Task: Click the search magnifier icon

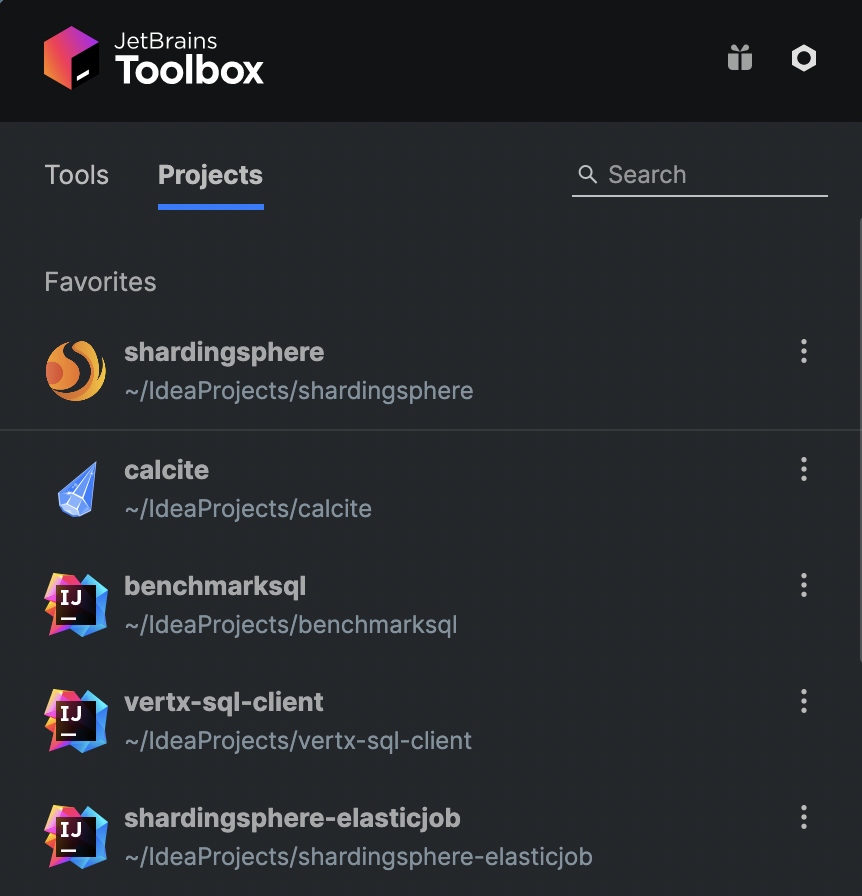Action: (588, 174)
